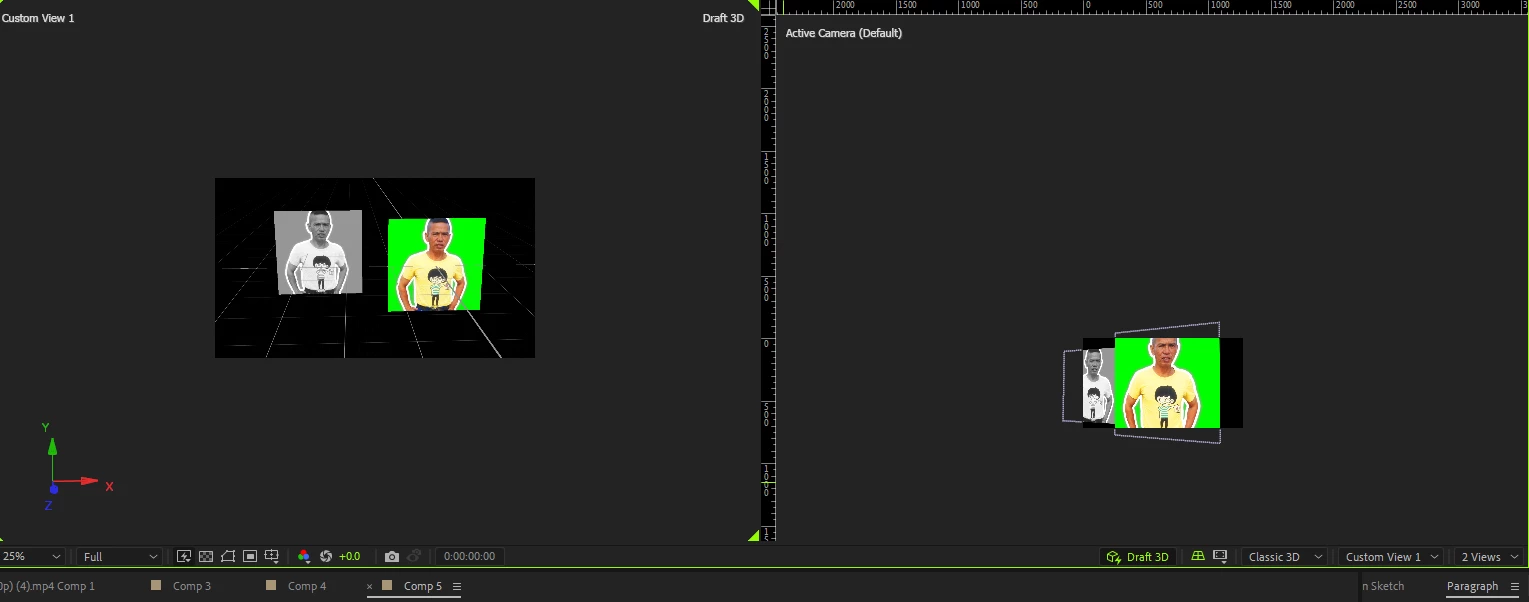Viewport: 1529px width, 602px height.
Task: Close the Comp 5 tab
Action: click(369, 586)
